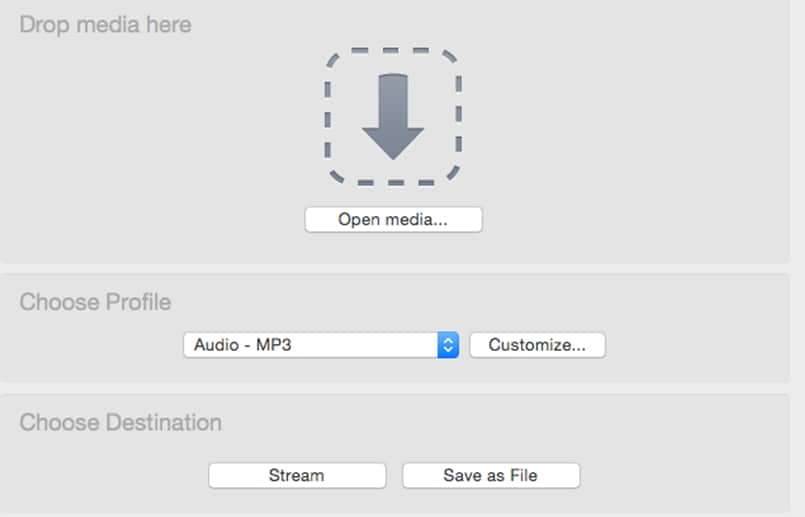Browse for a file with Open media

(x=393, y=220)
